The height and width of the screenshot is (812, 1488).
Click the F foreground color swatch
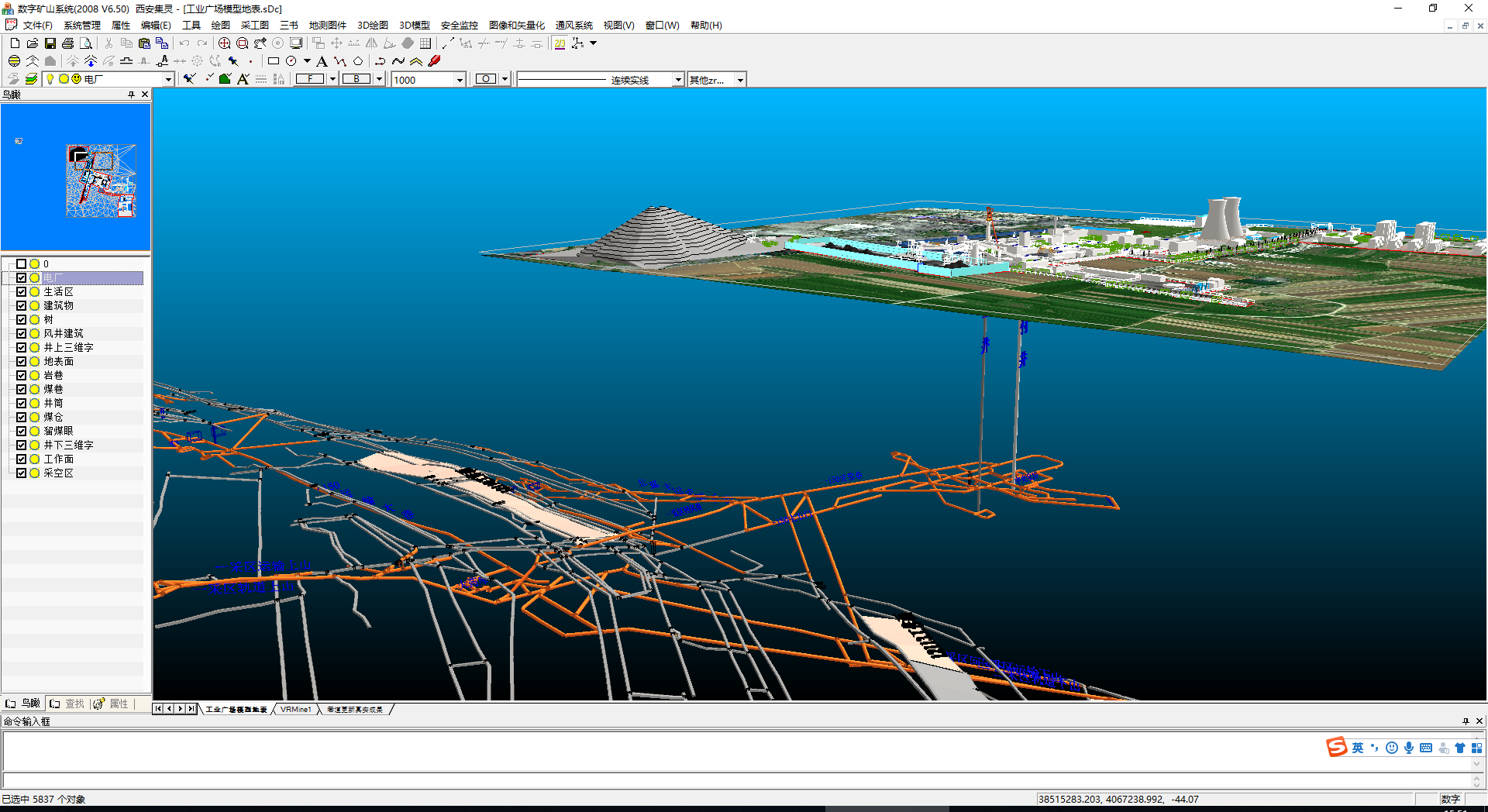[x=310, y=79]
